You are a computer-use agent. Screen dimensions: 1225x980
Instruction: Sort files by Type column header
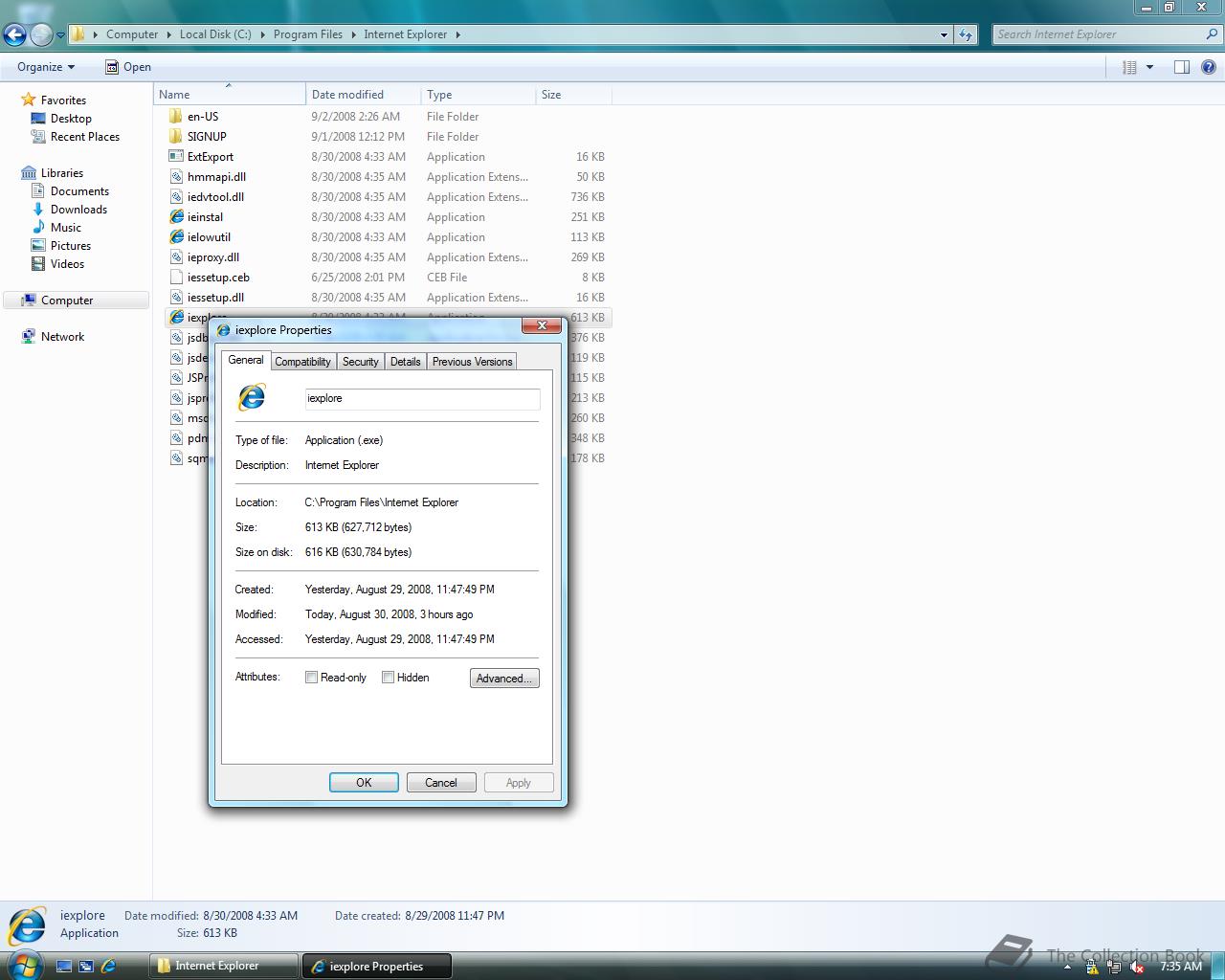(x=479, y=95)
